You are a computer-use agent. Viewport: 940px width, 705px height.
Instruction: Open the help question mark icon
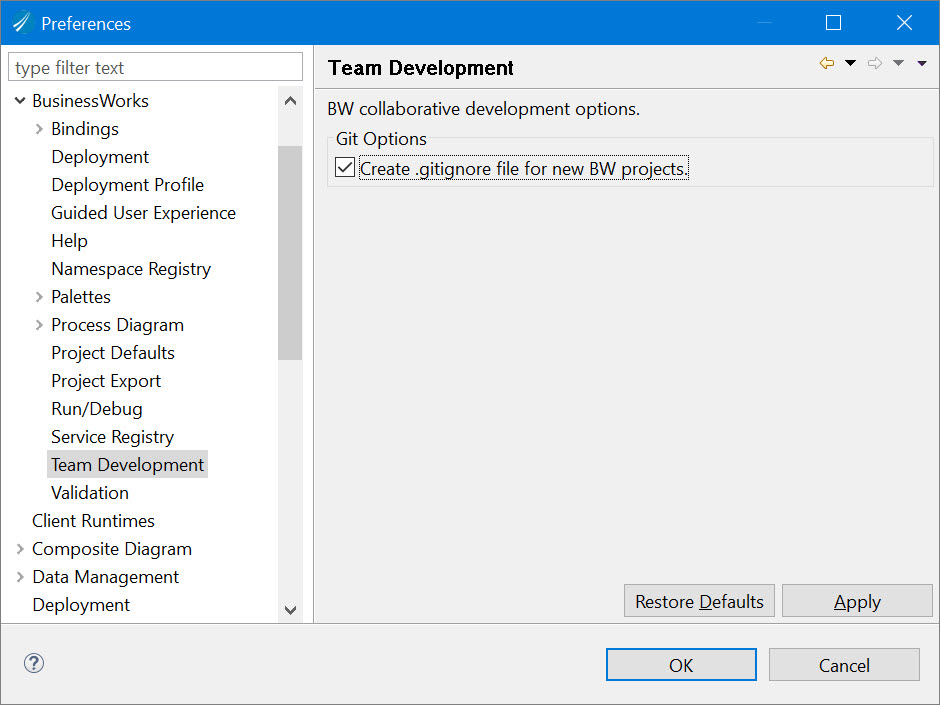click(34, 663)
